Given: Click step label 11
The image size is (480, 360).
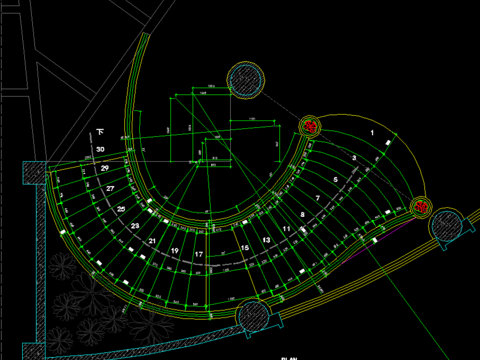Looking at the screenshot, I should tap(287, 229).
